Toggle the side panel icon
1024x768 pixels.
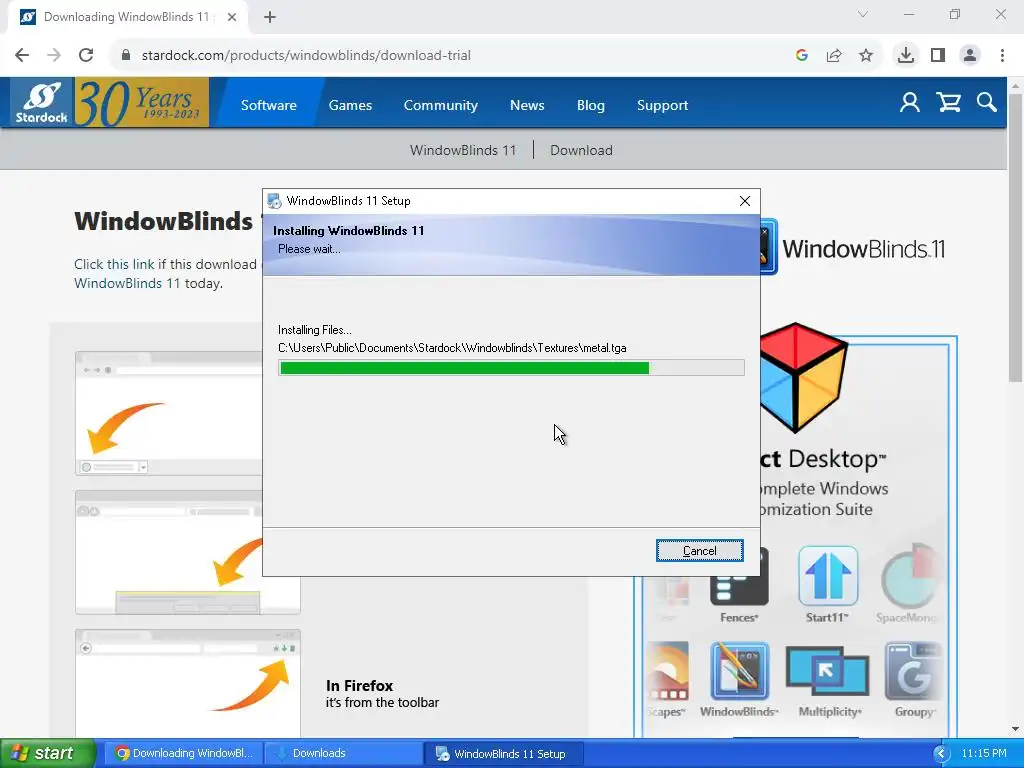coord(938,56)
